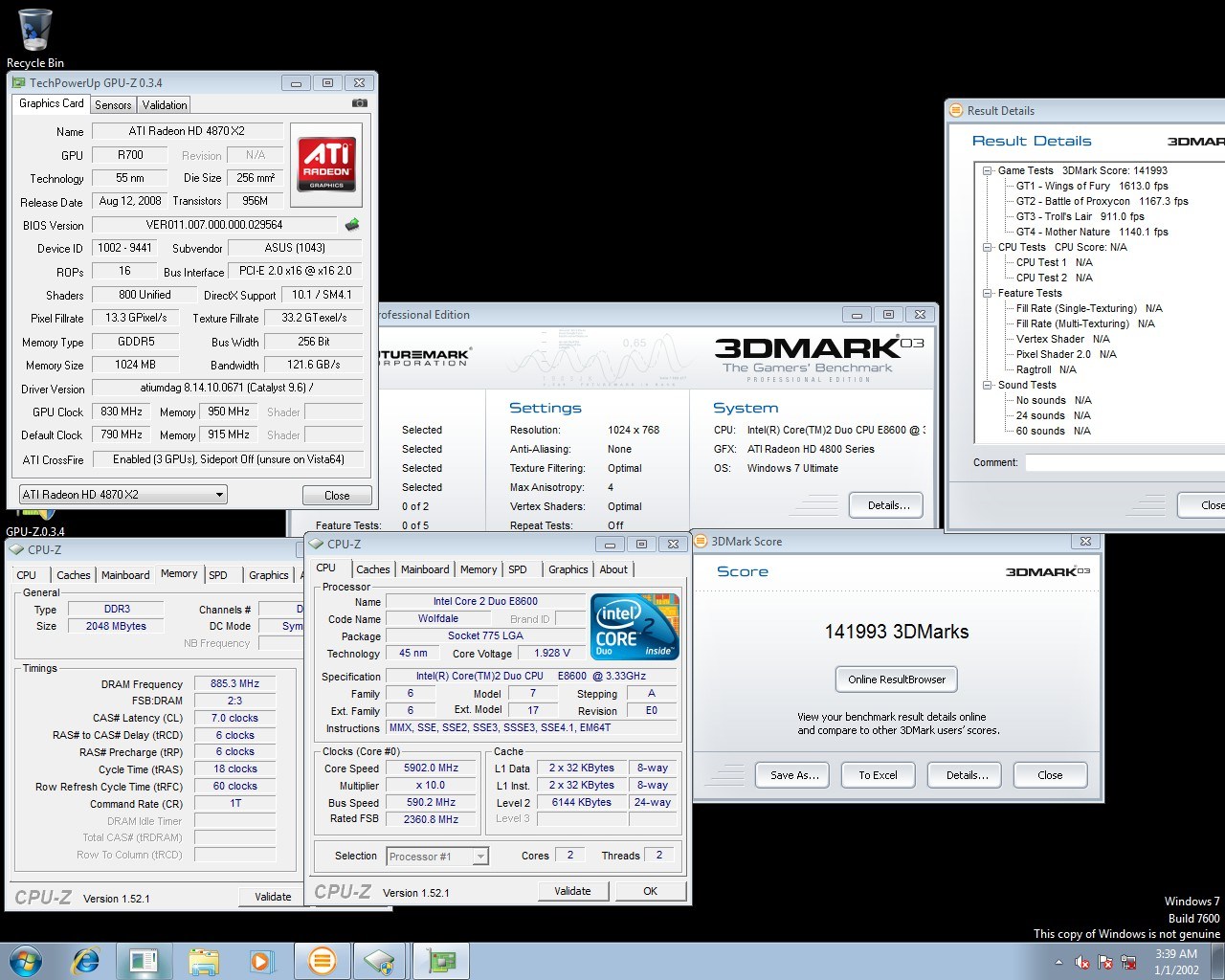Viewport: 1225px width, 980px height.
Task: Click the Intel Core 2 Duo logo in CPU-Z
Action: coord(635,626)
